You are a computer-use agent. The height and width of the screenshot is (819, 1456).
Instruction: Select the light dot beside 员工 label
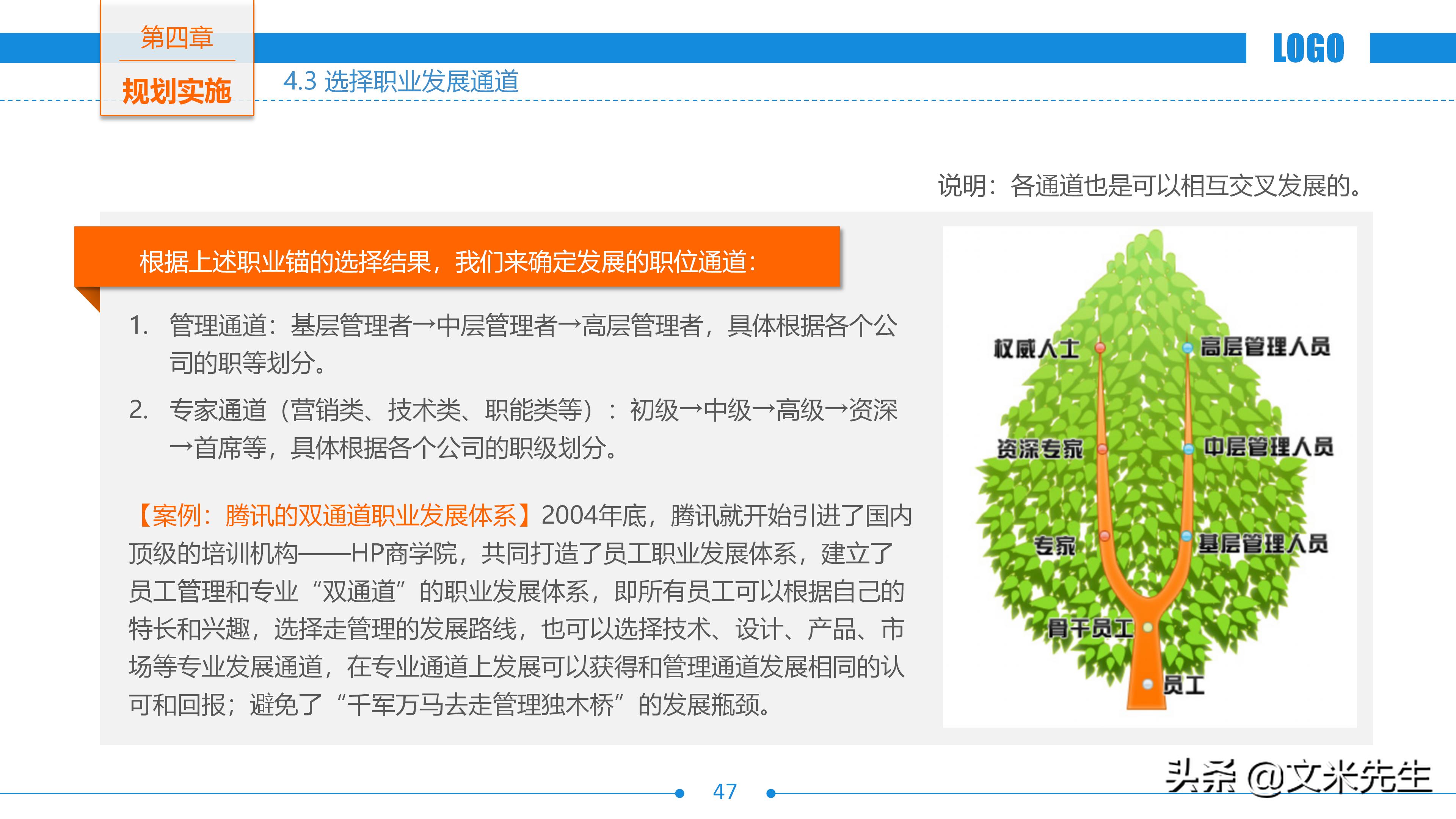click(1147, 684)
